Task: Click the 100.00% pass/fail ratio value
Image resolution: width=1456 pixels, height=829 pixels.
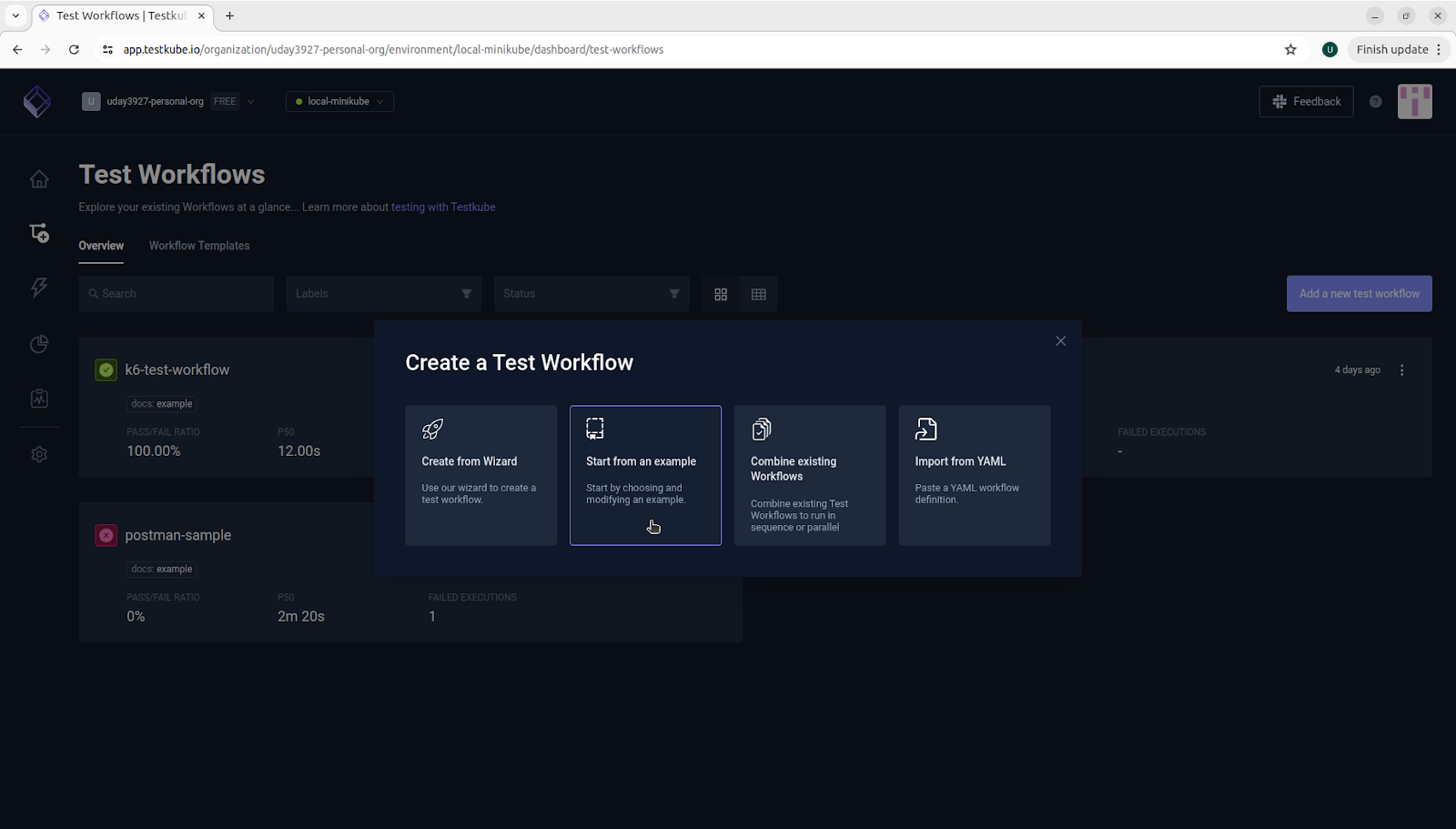Action: click(x=154, y=451)
